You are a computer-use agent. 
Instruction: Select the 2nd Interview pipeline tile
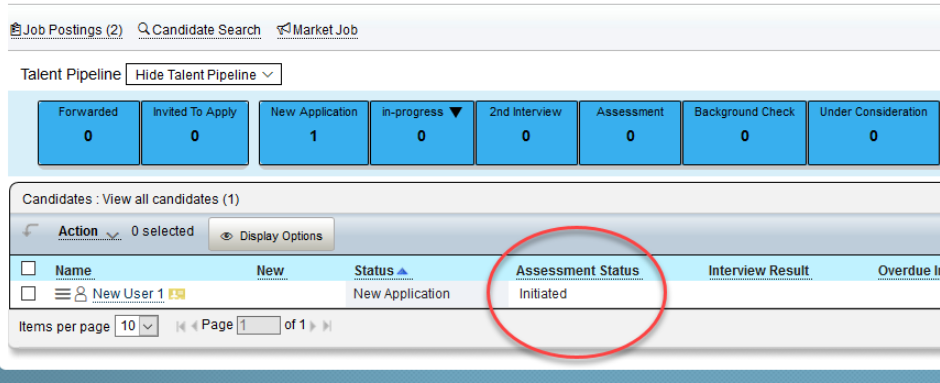coord(526,132)
